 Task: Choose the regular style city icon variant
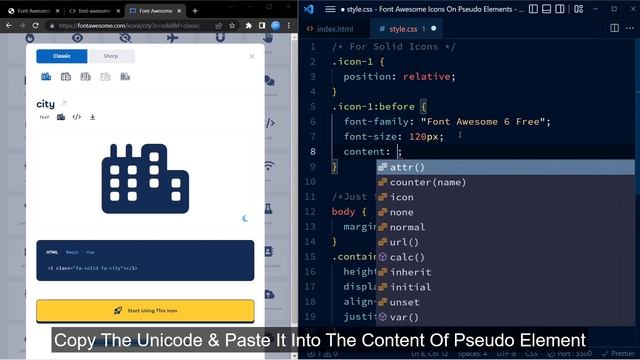(x=66, y=76)
